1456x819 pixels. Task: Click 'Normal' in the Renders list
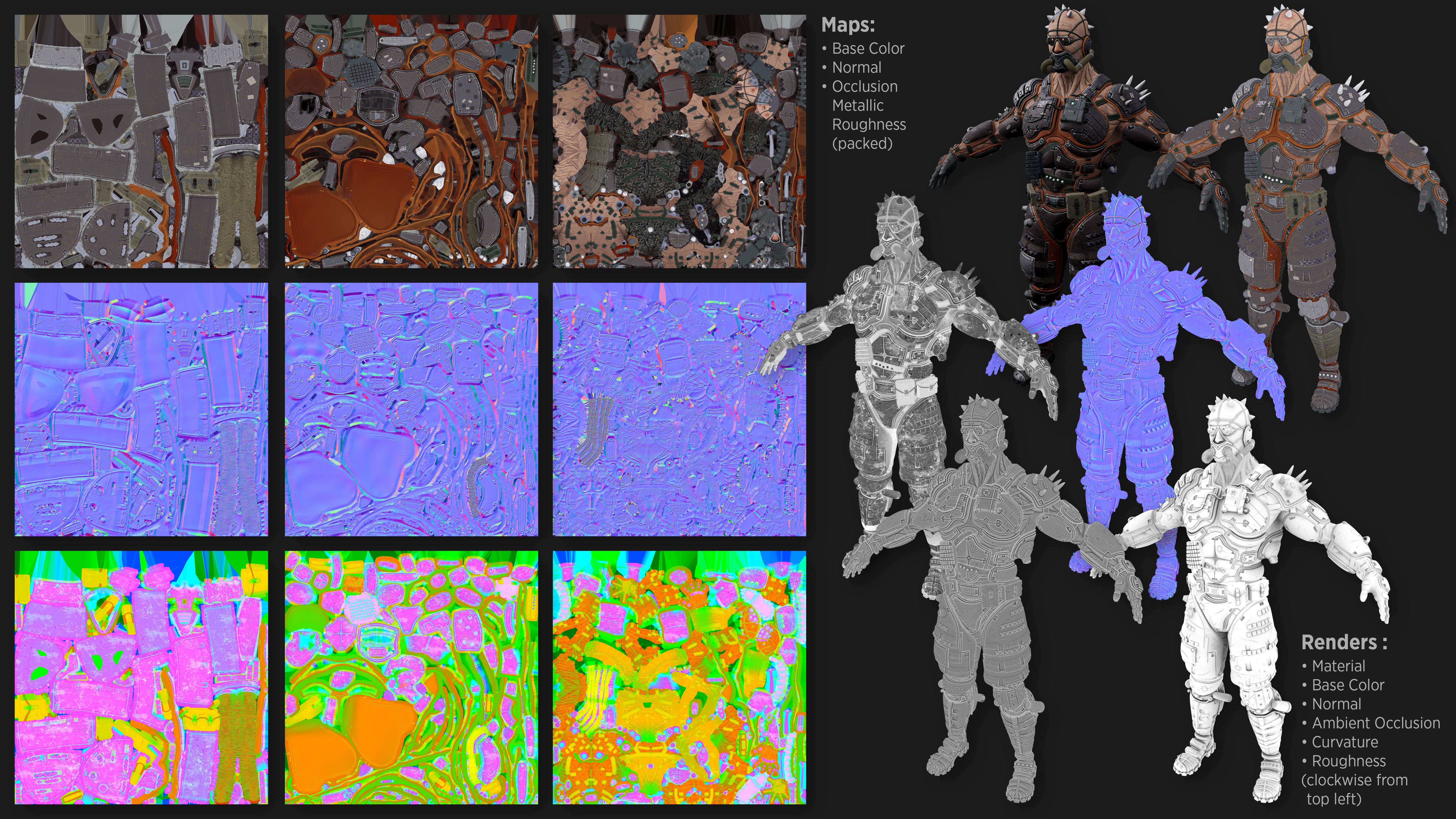point(1336,704)
